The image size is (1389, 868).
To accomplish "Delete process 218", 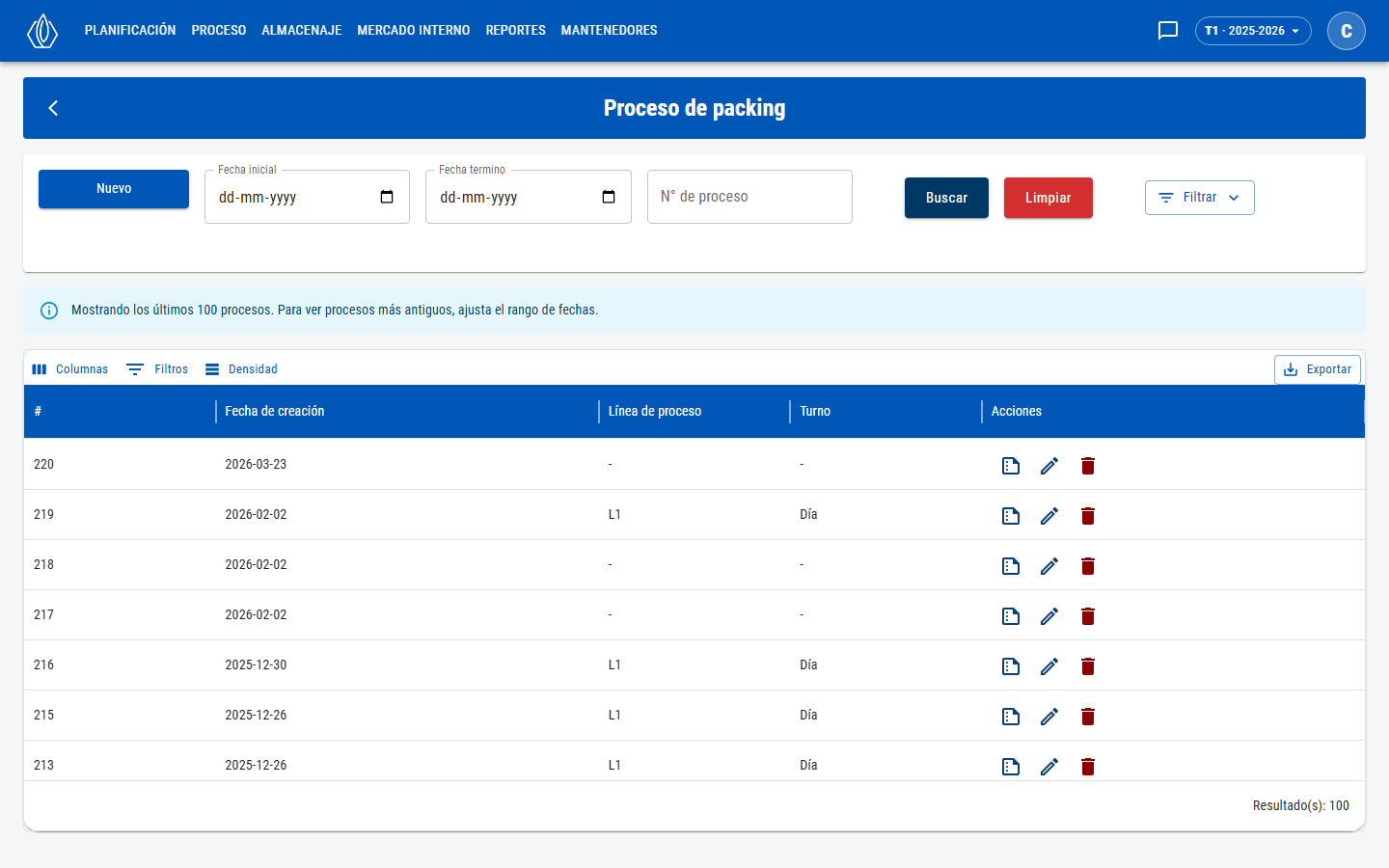I will tap(1088, 566).
